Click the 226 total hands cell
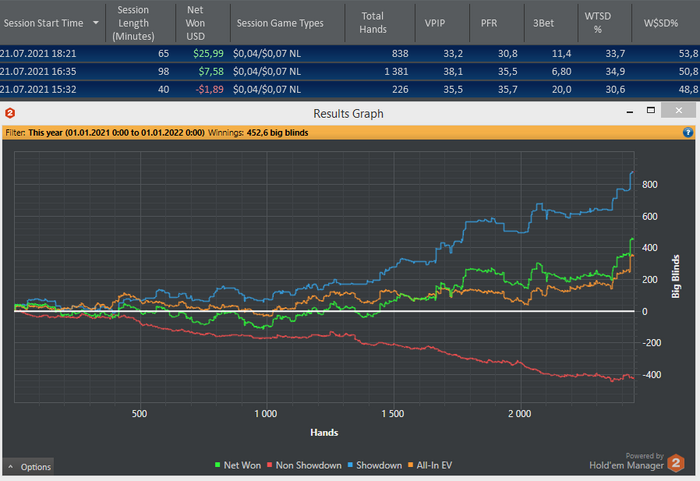Viewport: 700px width, 481px height. 400,89
